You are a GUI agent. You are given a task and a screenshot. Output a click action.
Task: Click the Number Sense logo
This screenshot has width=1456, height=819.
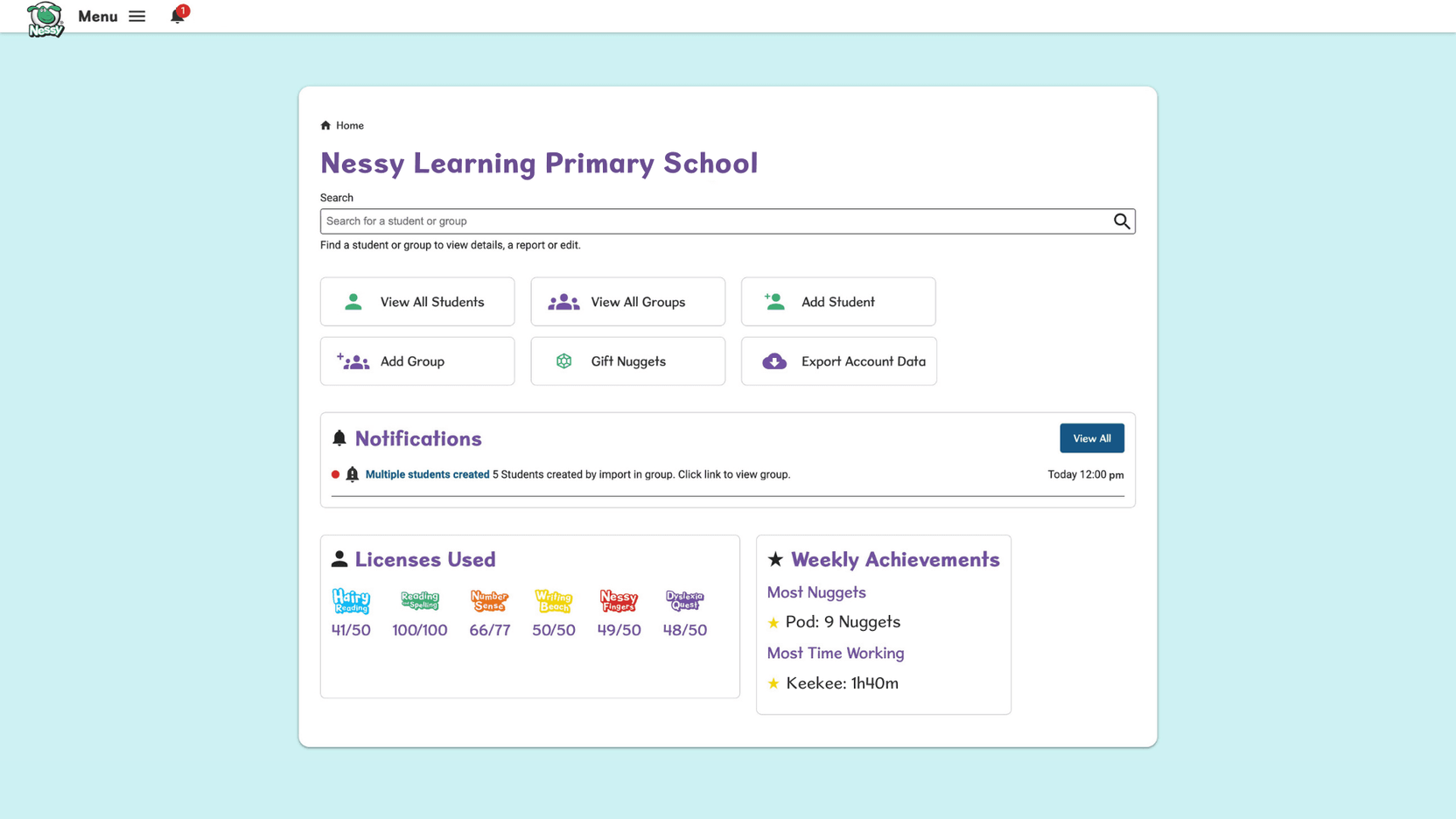coord(489,600)
